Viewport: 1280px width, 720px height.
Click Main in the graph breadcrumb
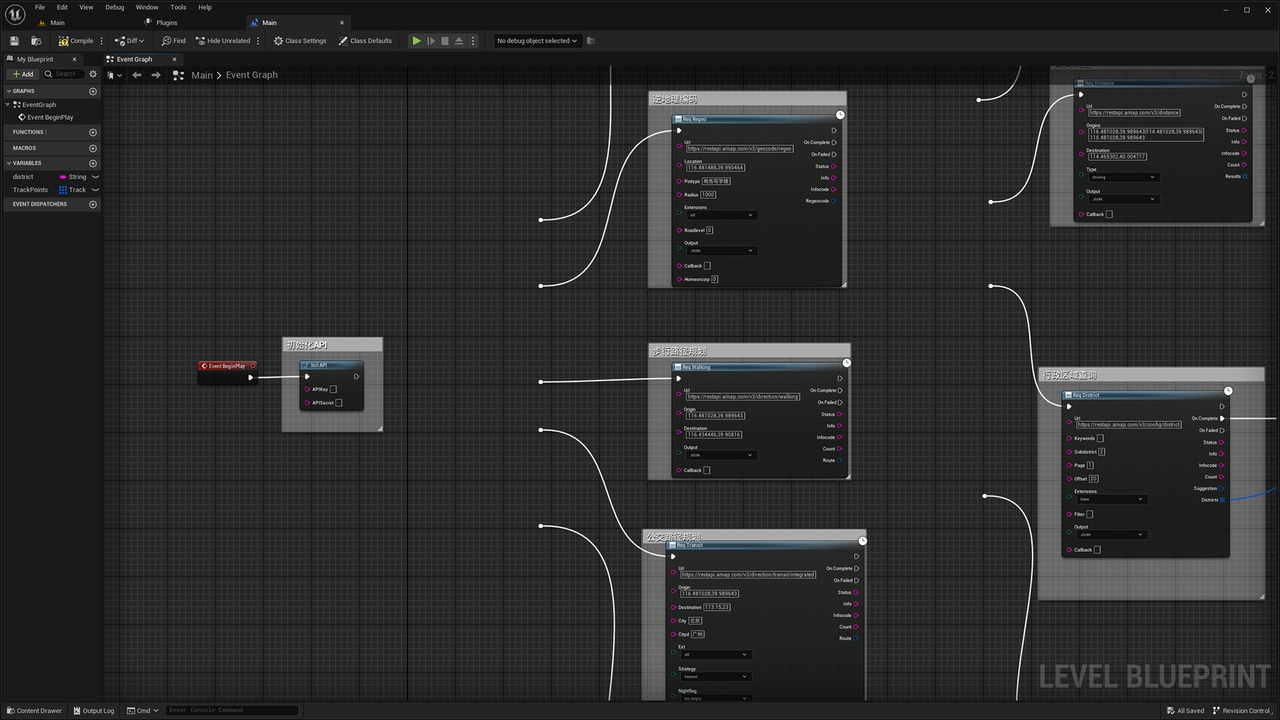coord(202,75)
